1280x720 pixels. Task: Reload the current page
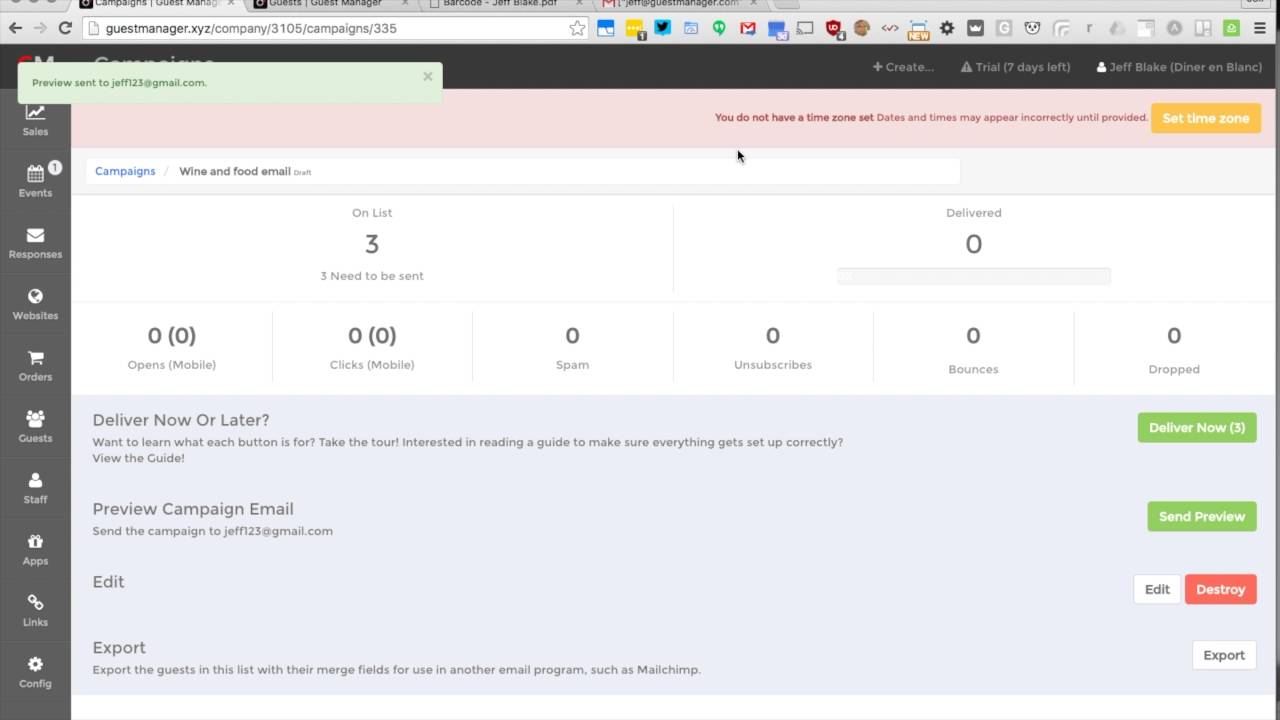pyautogui.click(x=66, y=28)
